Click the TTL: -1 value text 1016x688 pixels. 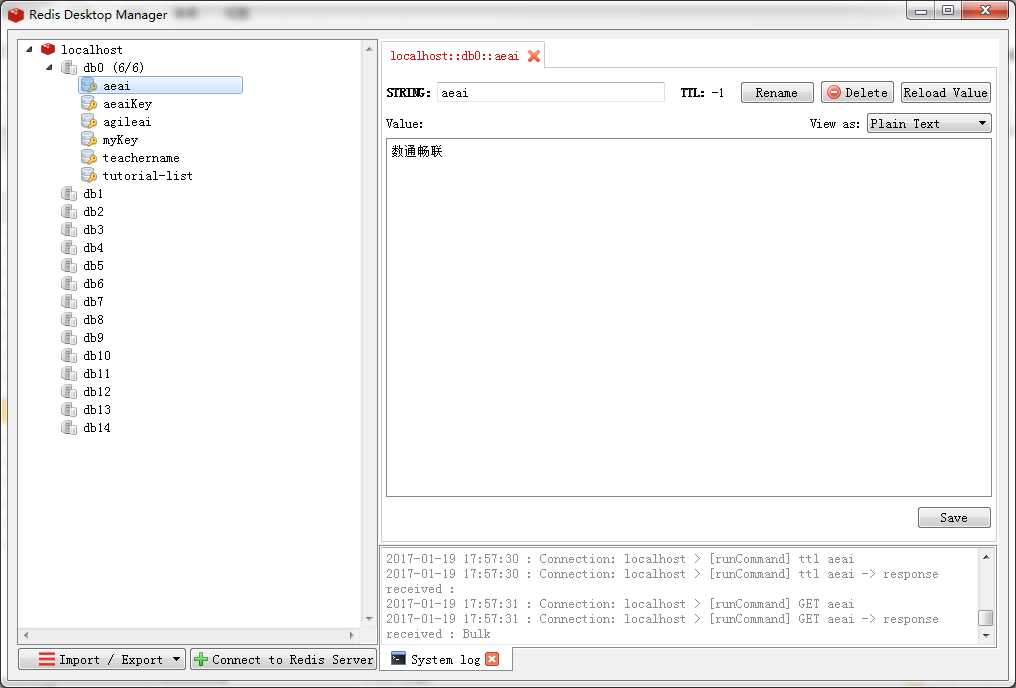click(x=702, y=93)
